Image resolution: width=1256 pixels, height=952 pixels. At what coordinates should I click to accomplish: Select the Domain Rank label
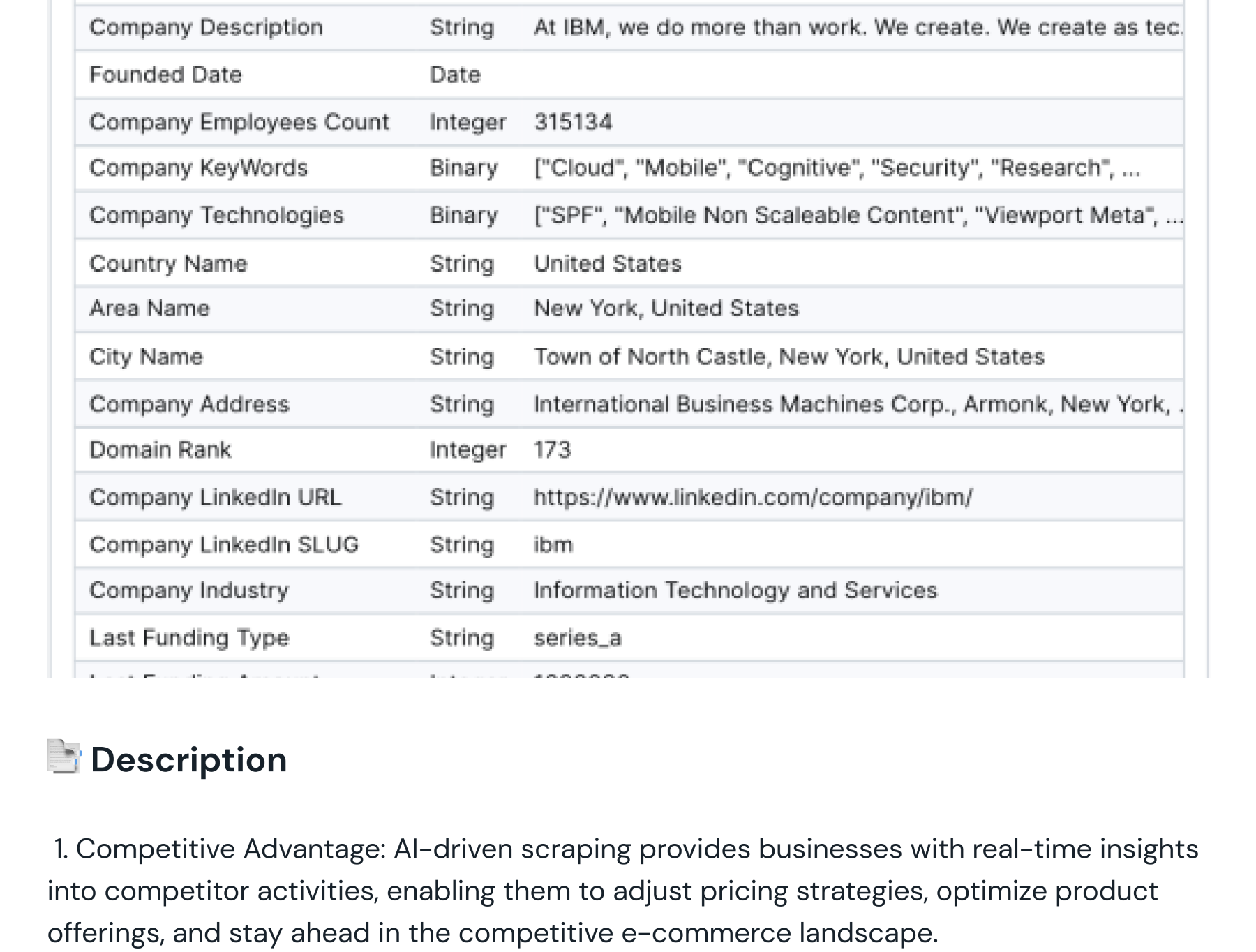[x=160, y=450]
